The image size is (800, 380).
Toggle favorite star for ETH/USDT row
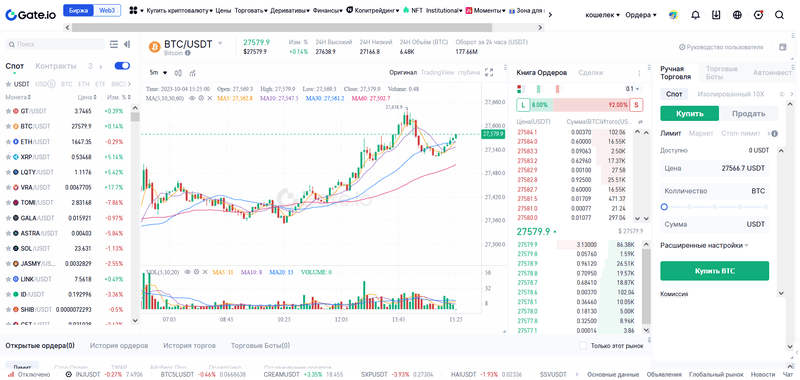tap(8, 141)
